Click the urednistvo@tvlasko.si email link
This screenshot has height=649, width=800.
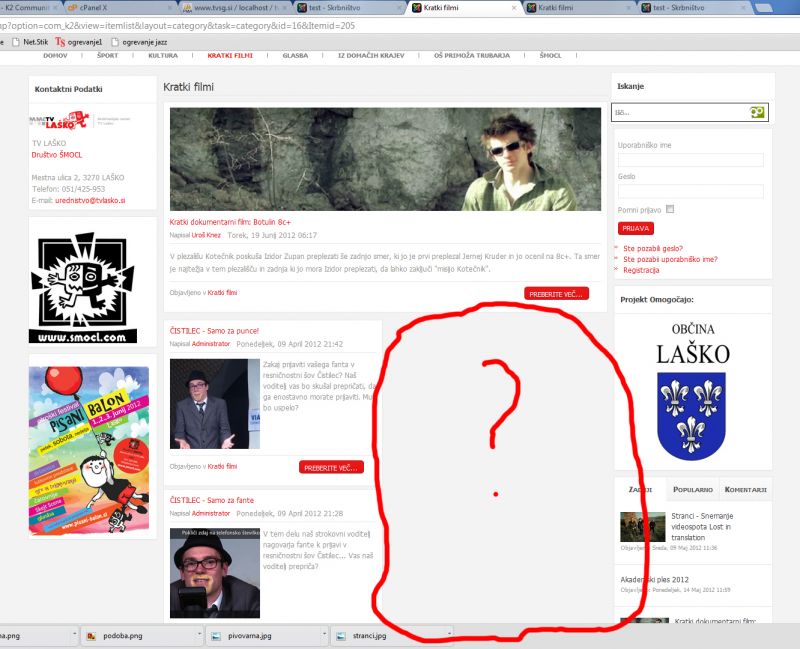click(90, 200)
